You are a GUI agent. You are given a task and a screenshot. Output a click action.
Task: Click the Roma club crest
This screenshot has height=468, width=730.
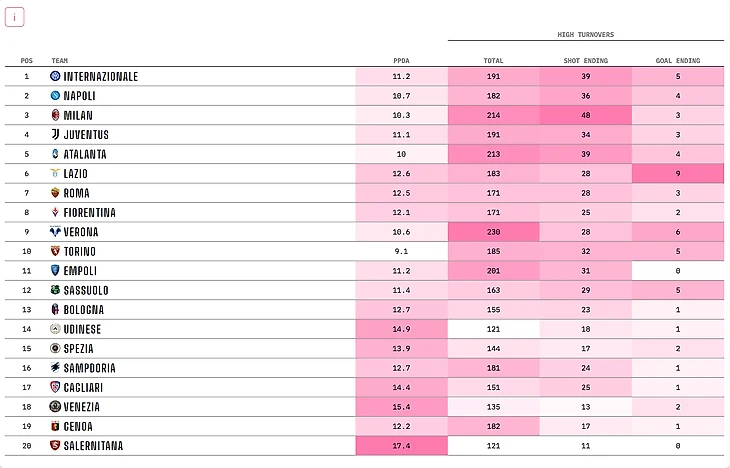pos(55,193)
